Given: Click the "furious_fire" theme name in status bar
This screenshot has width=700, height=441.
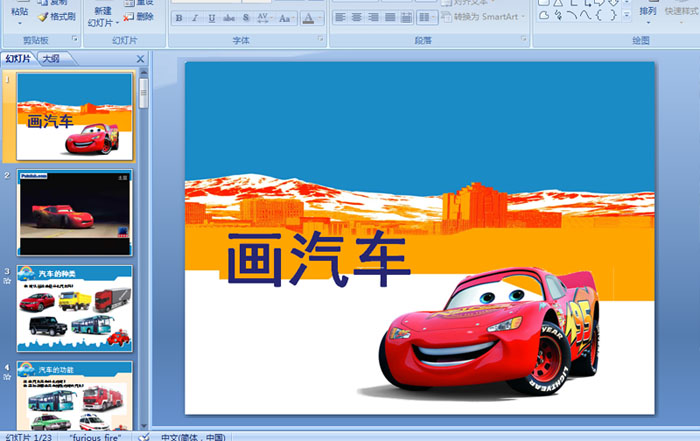Looking at the screenshot, I should 95,437.
